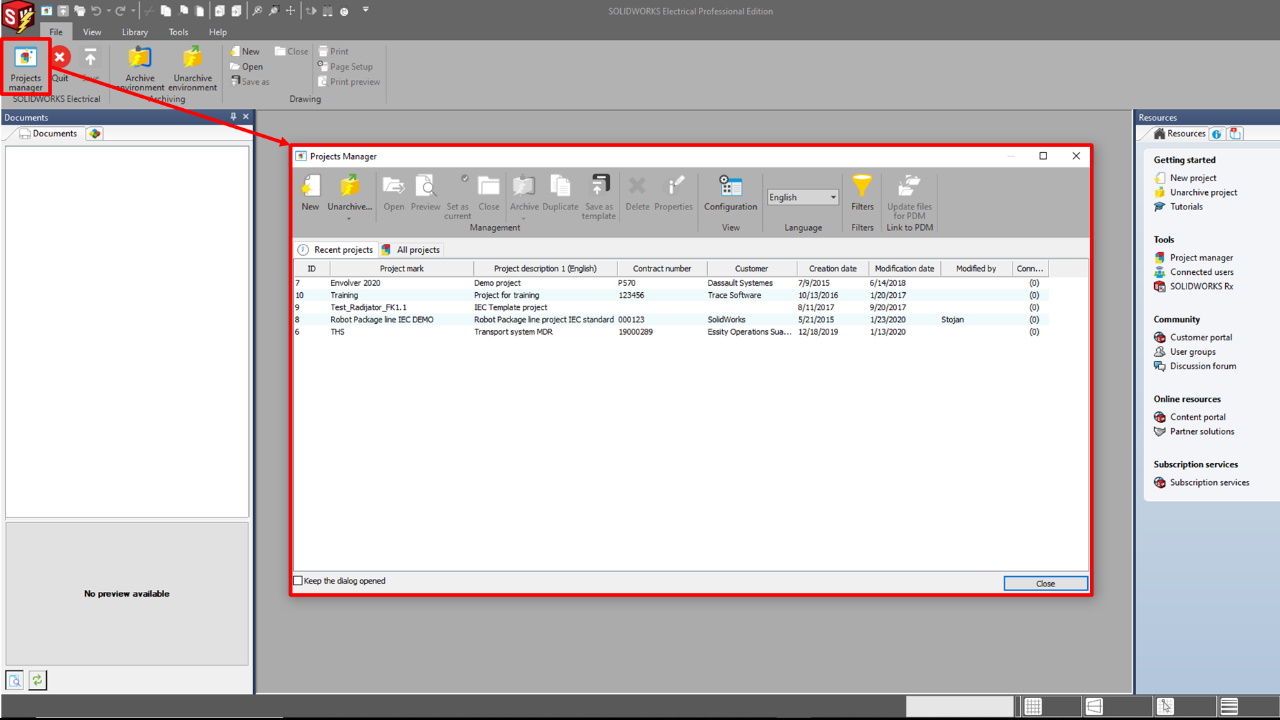Switch to the Tools ribbon tab

(x=178, y=32)
